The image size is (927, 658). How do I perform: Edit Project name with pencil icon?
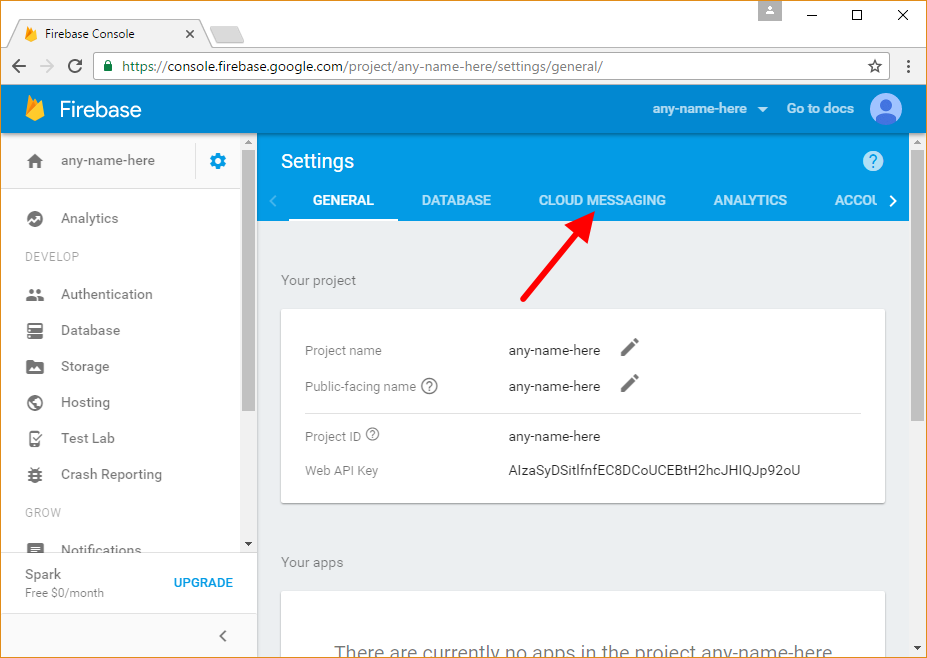(x=630, y=348)
